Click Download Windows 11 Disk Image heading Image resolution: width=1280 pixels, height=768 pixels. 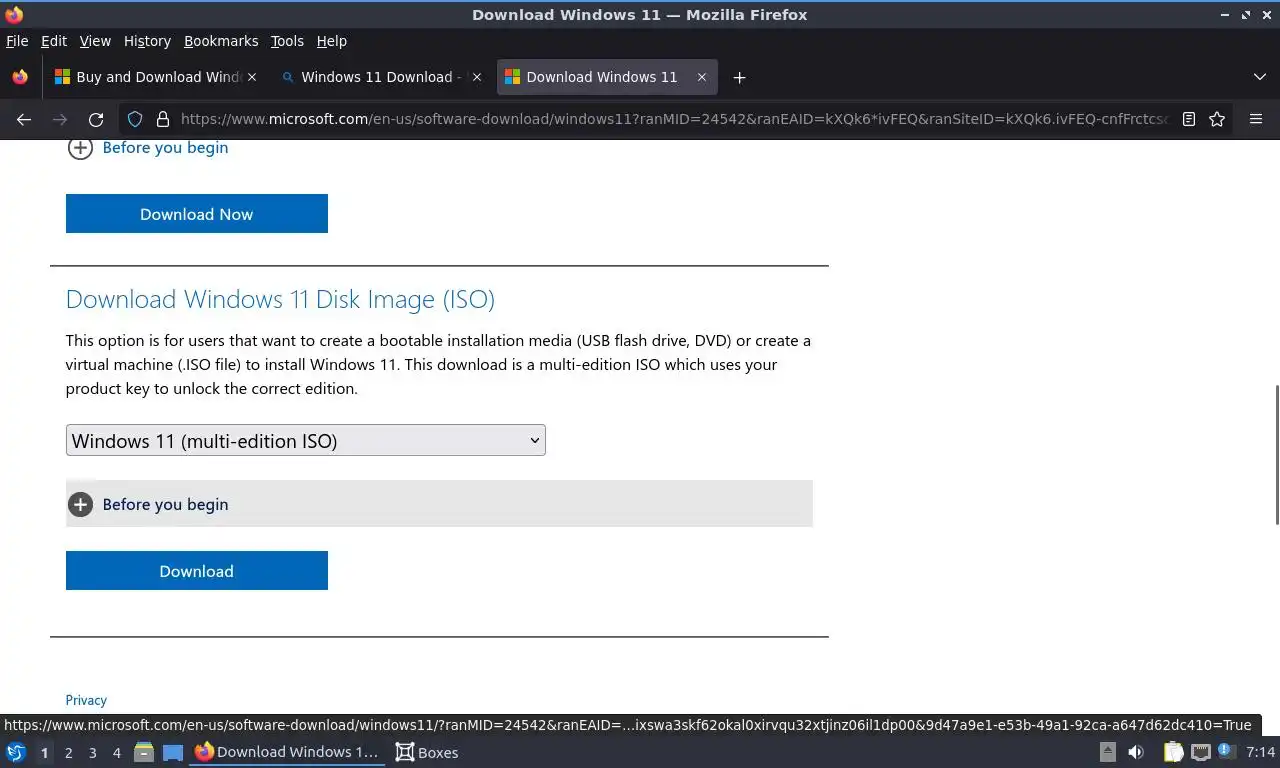(280, 299)
